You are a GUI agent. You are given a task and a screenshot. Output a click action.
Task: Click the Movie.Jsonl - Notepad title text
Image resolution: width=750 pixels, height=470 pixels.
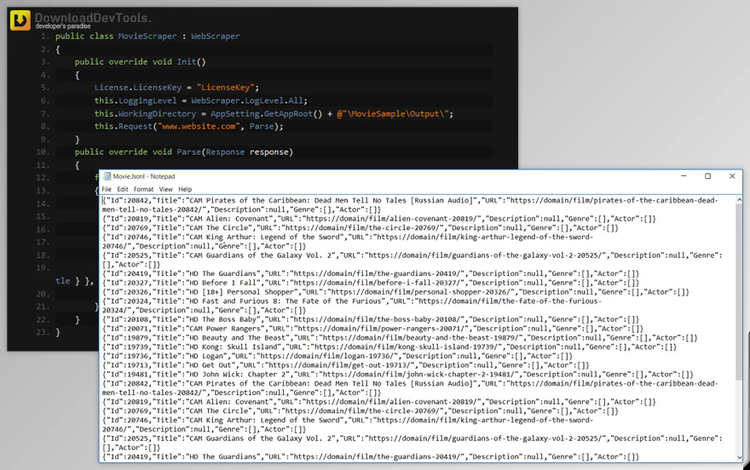point(144,176)
